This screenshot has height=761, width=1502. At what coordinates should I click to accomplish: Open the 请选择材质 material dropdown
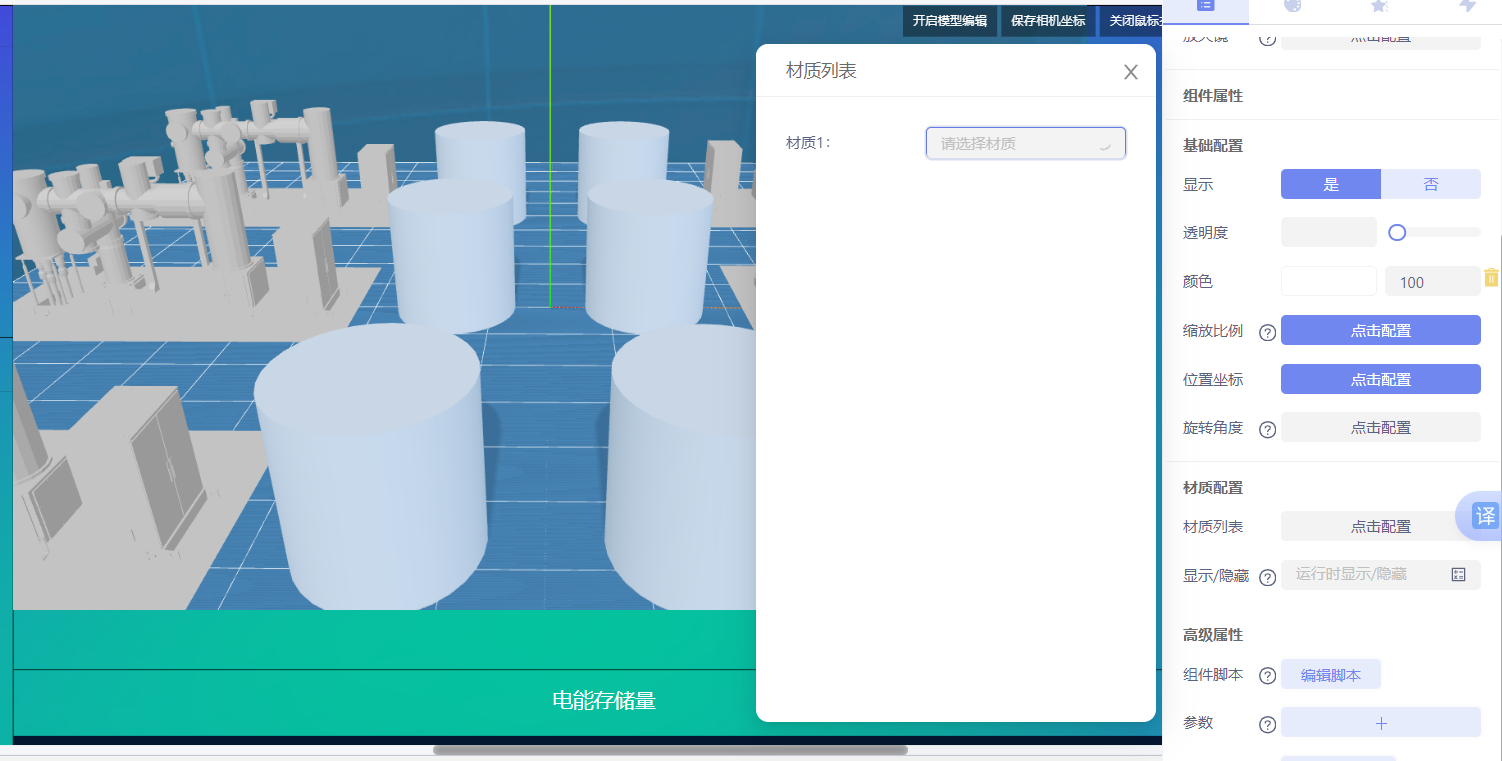pos(1024,143)
